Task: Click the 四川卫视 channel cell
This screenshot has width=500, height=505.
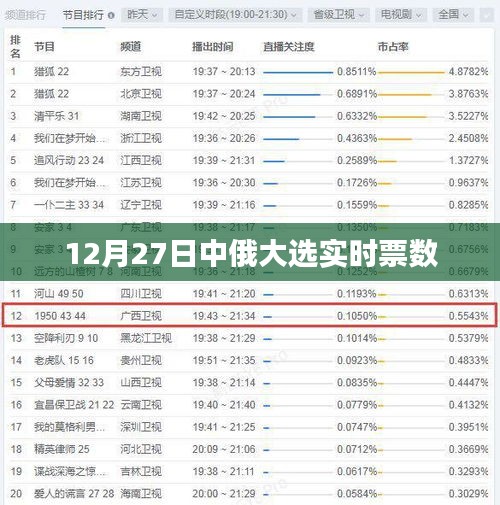Action: (141, 294)
